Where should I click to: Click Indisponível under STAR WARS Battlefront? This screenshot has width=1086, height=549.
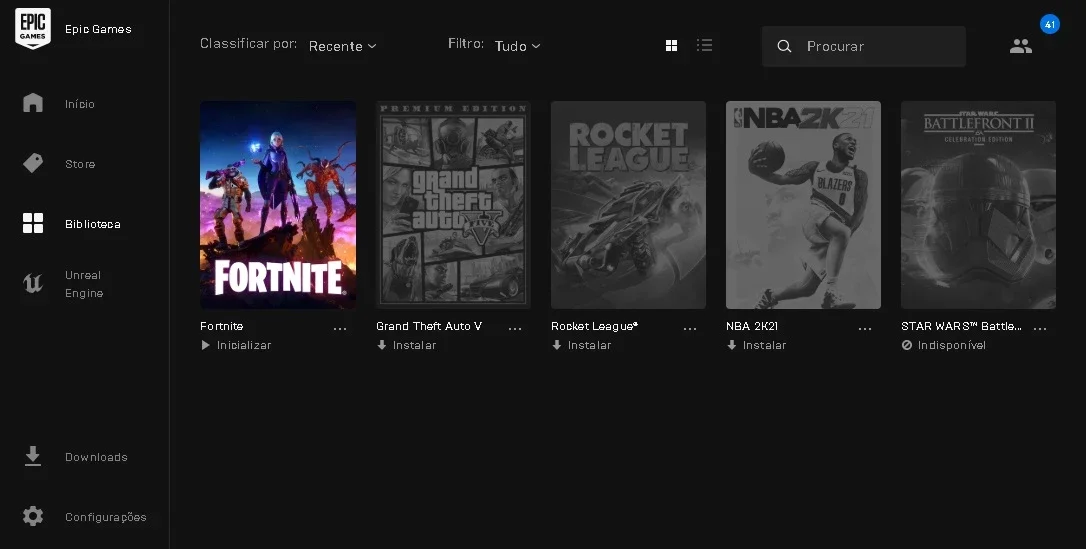point(952,345)
